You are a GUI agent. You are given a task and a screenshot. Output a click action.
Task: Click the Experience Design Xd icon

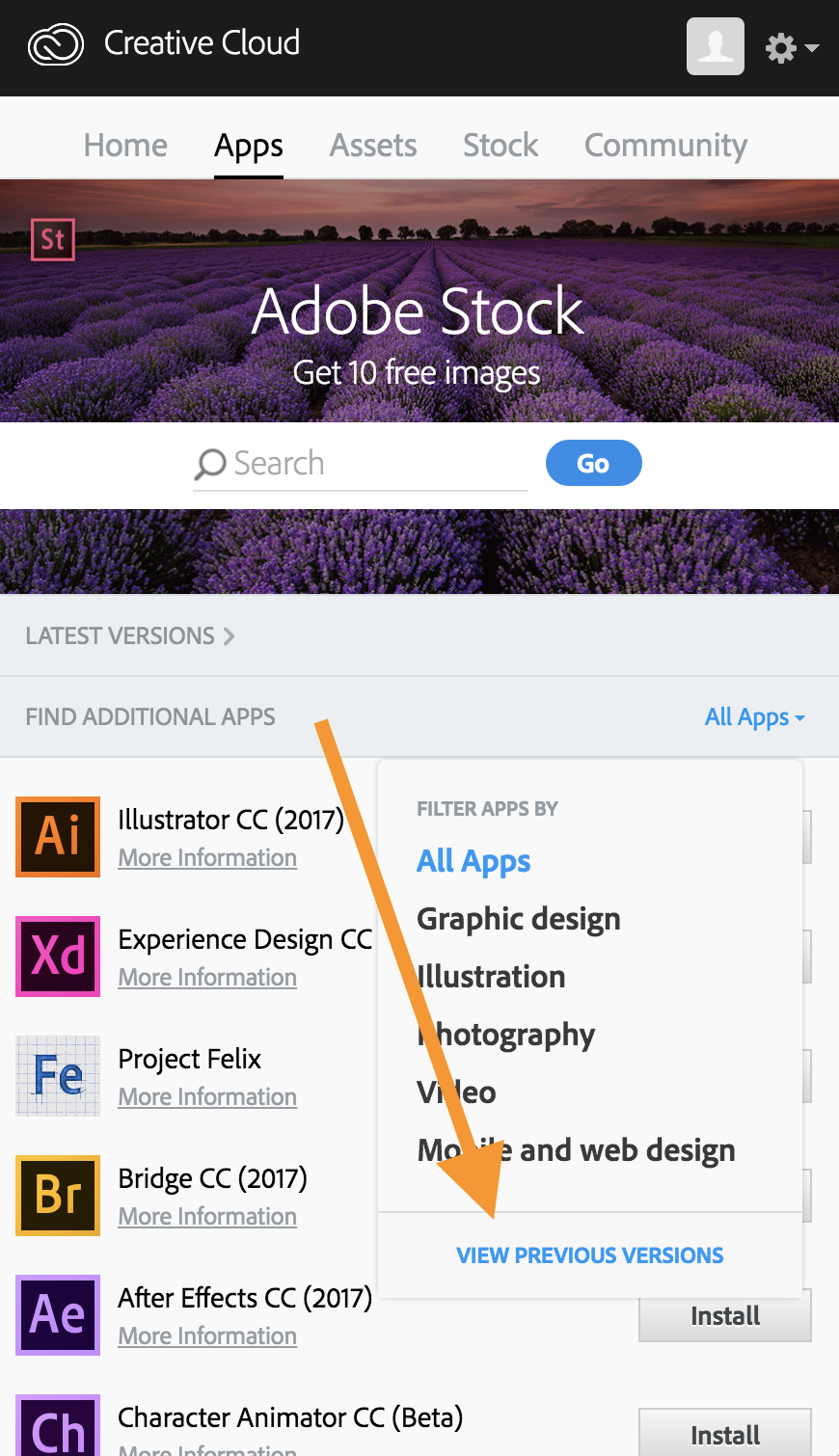pyautogui.click(x=58, y=956)
